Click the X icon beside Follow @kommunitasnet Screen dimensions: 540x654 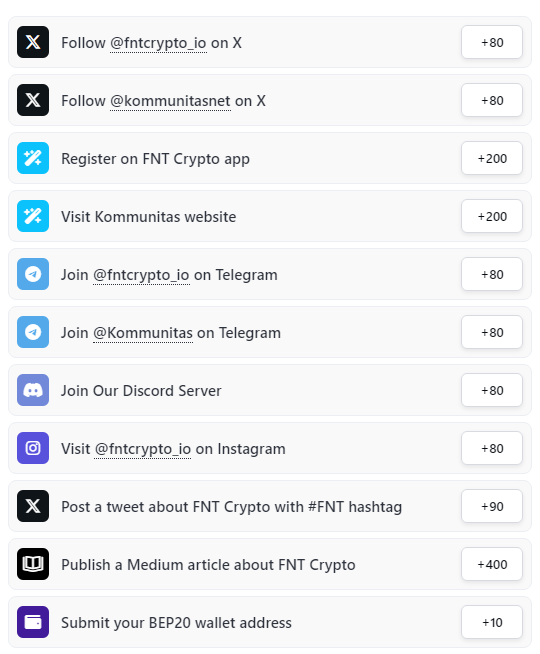[x=33, y=100]
